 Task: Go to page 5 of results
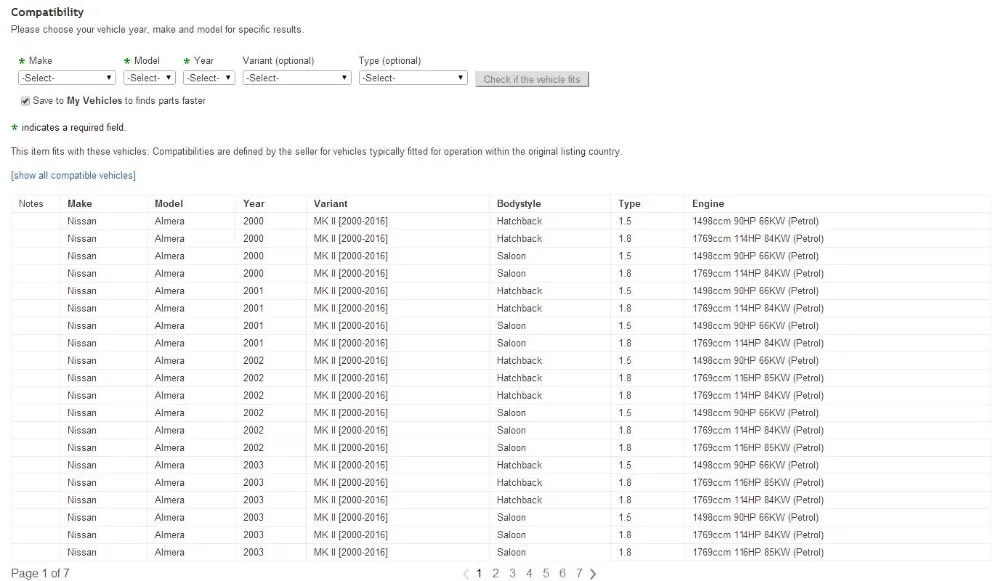[546, 573]
